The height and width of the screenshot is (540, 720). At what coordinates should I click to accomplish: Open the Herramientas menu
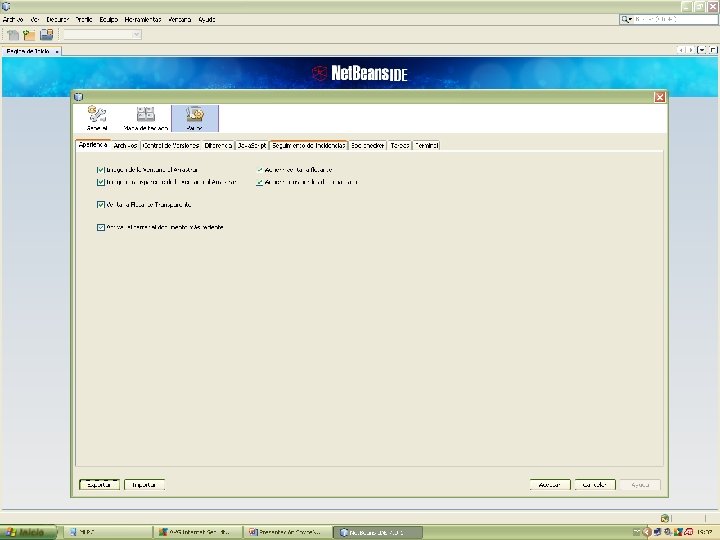pyautogui.click(x=143, y=20)
